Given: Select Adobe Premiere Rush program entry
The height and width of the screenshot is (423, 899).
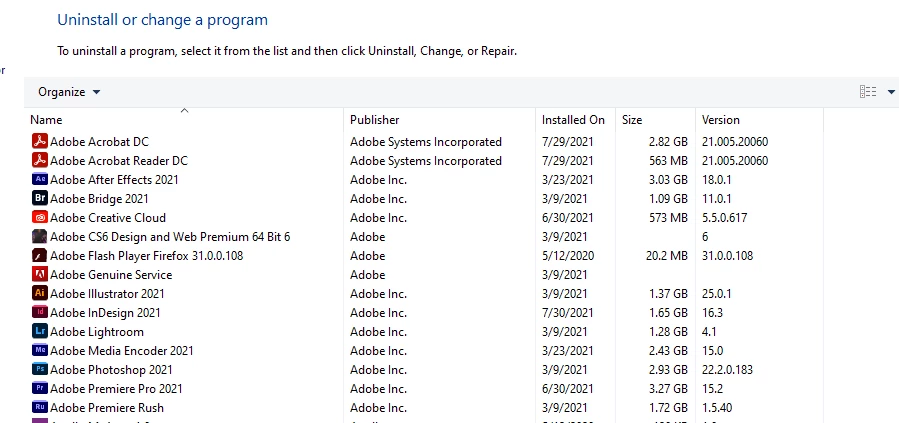Looking at the screenshot, I should point(107,408).
